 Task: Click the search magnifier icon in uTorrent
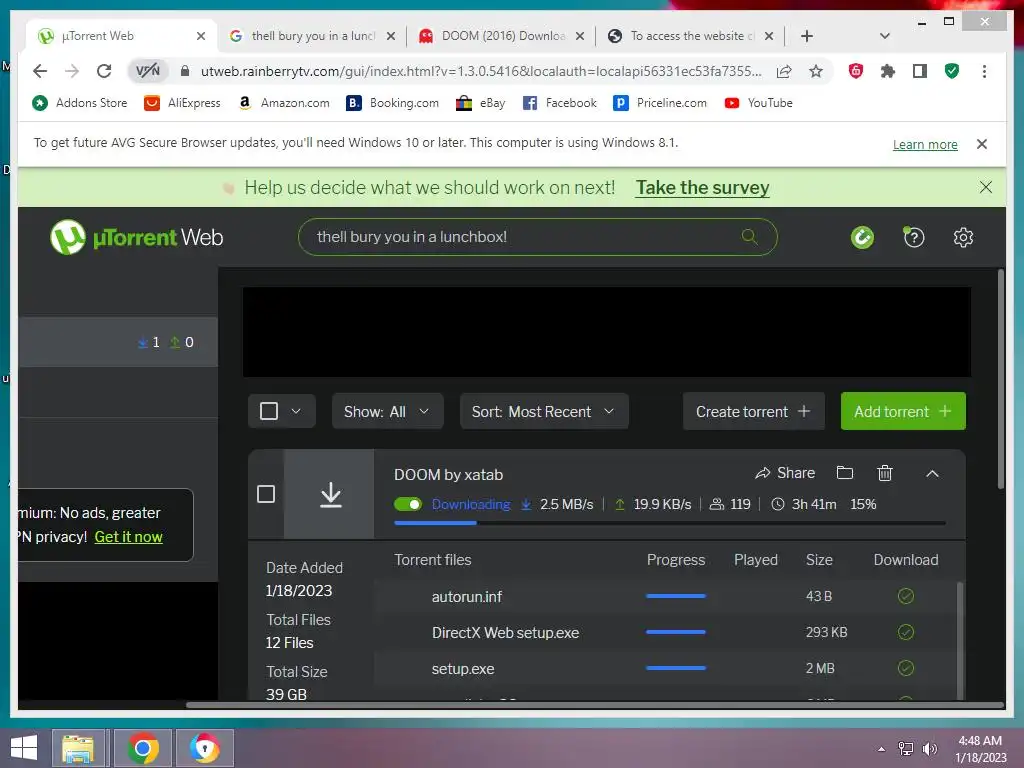click(x=749, y=236)
